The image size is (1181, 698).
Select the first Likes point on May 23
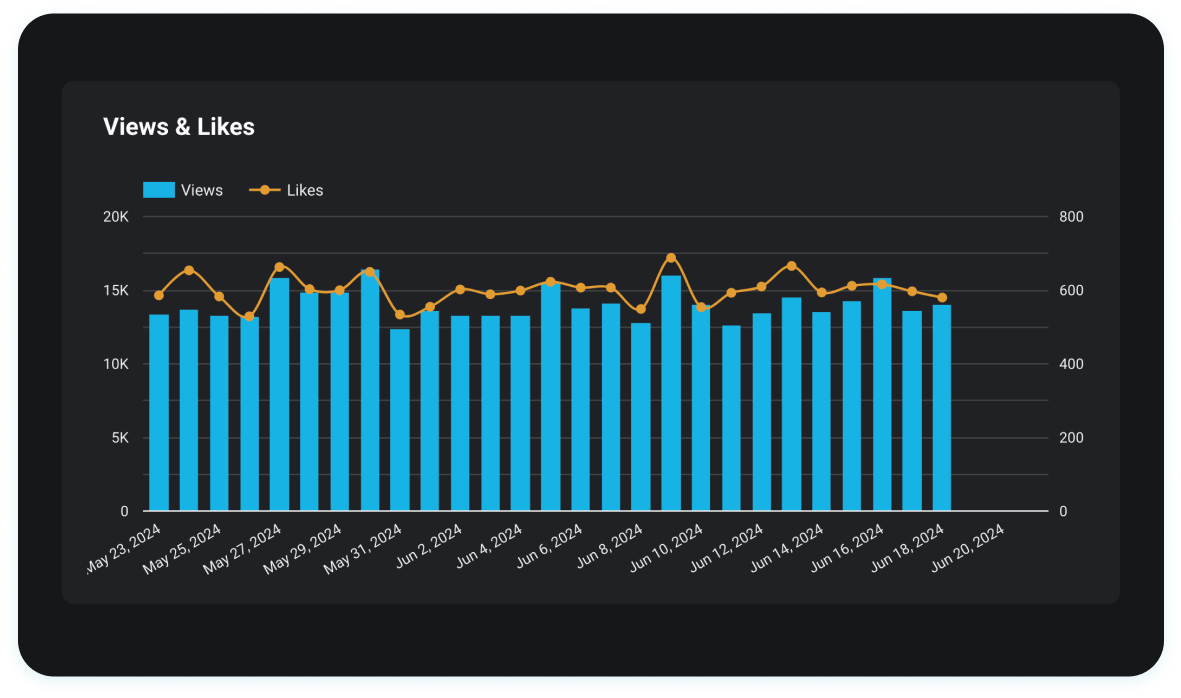tap(160, 295)
